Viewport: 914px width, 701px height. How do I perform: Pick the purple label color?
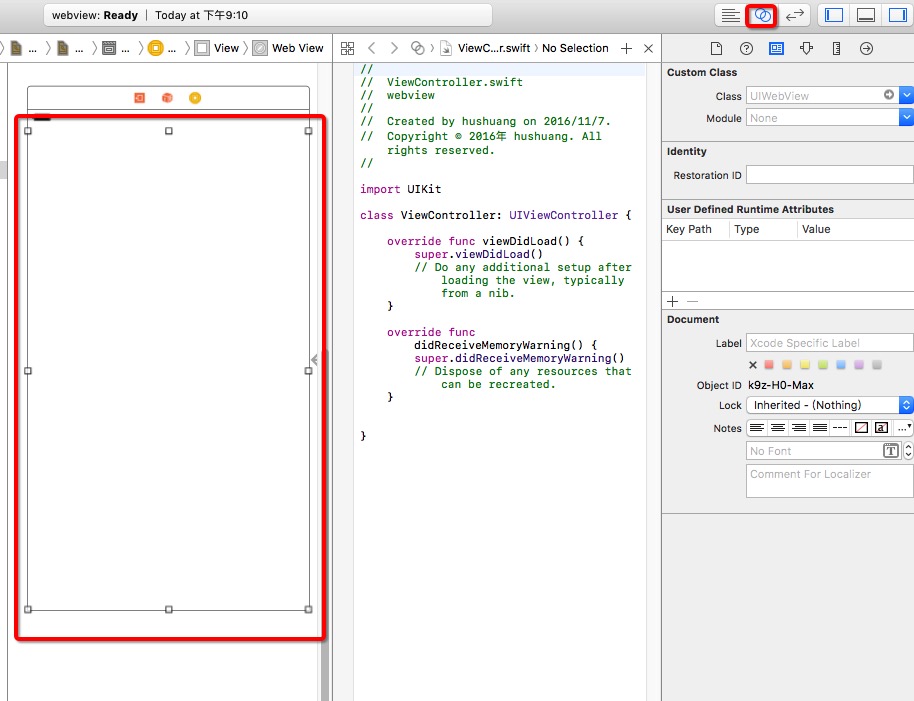(x=859, y=365)
